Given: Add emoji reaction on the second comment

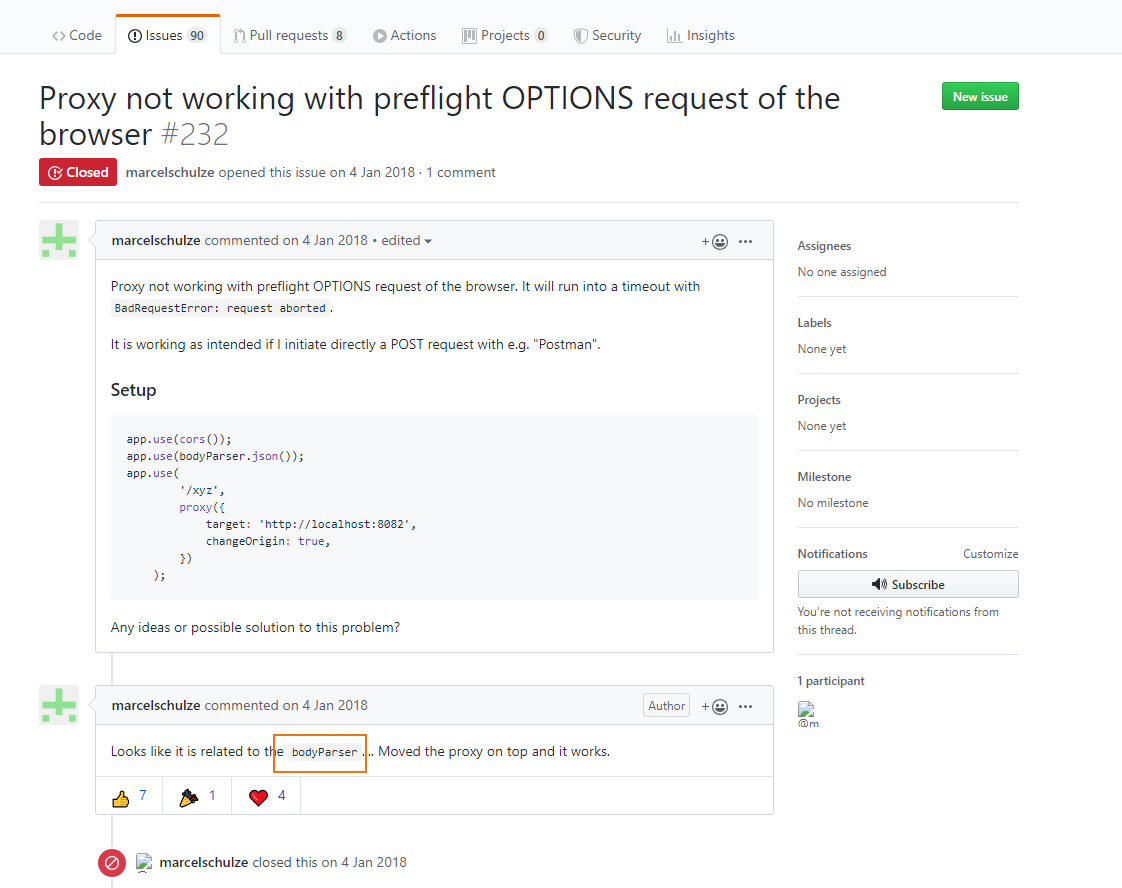Looking at the screenshot, I should point(715,706).
